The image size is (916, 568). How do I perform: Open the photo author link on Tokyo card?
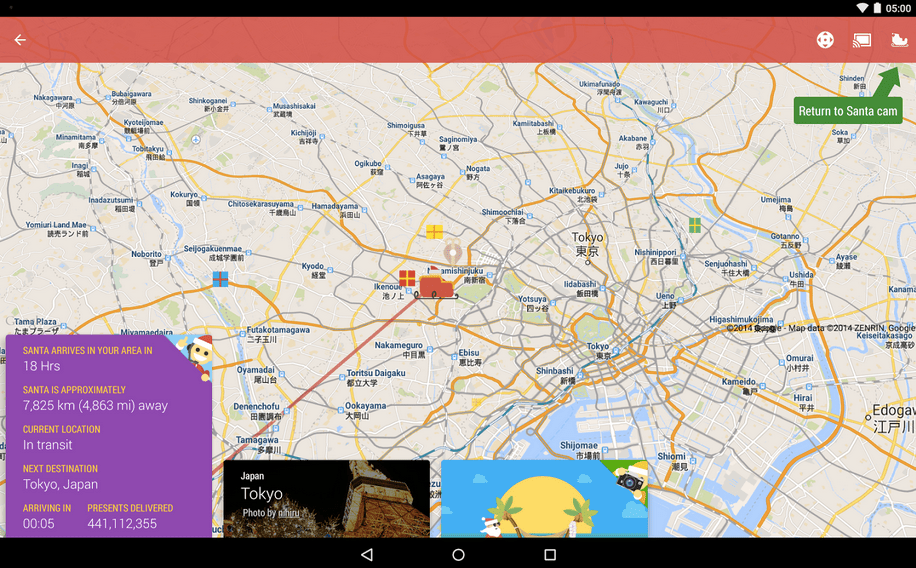point(288,513)
